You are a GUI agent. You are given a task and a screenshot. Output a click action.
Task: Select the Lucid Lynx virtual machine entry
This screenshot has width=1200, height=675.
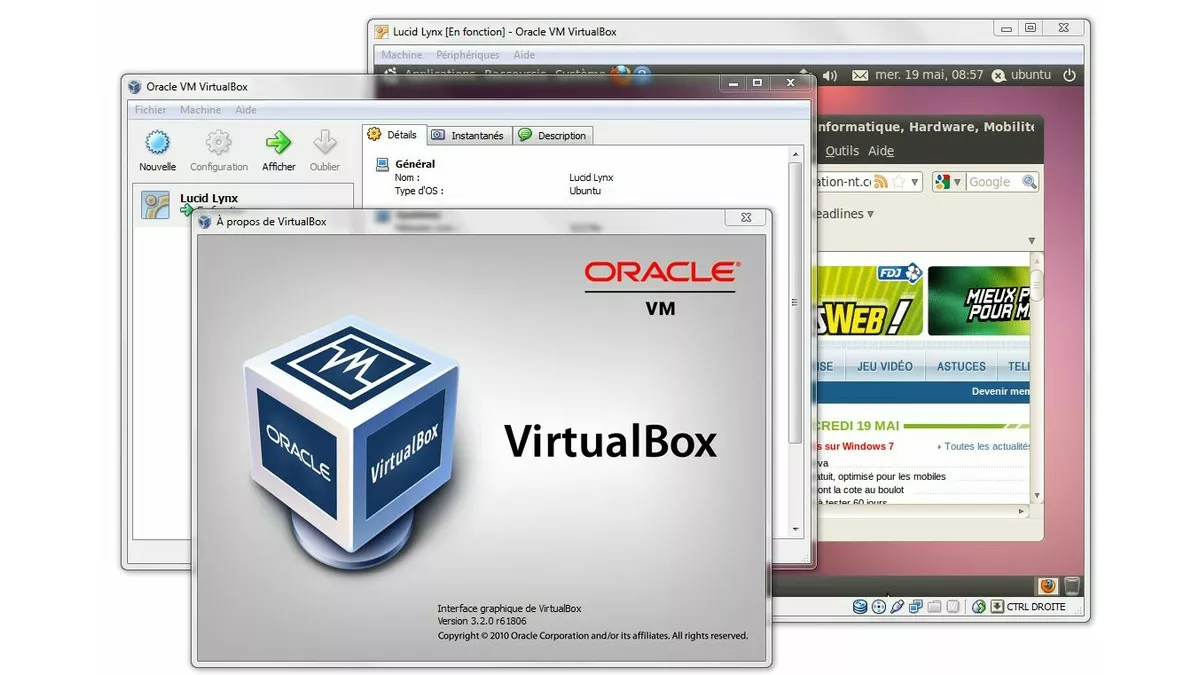(x=243, y=205)
